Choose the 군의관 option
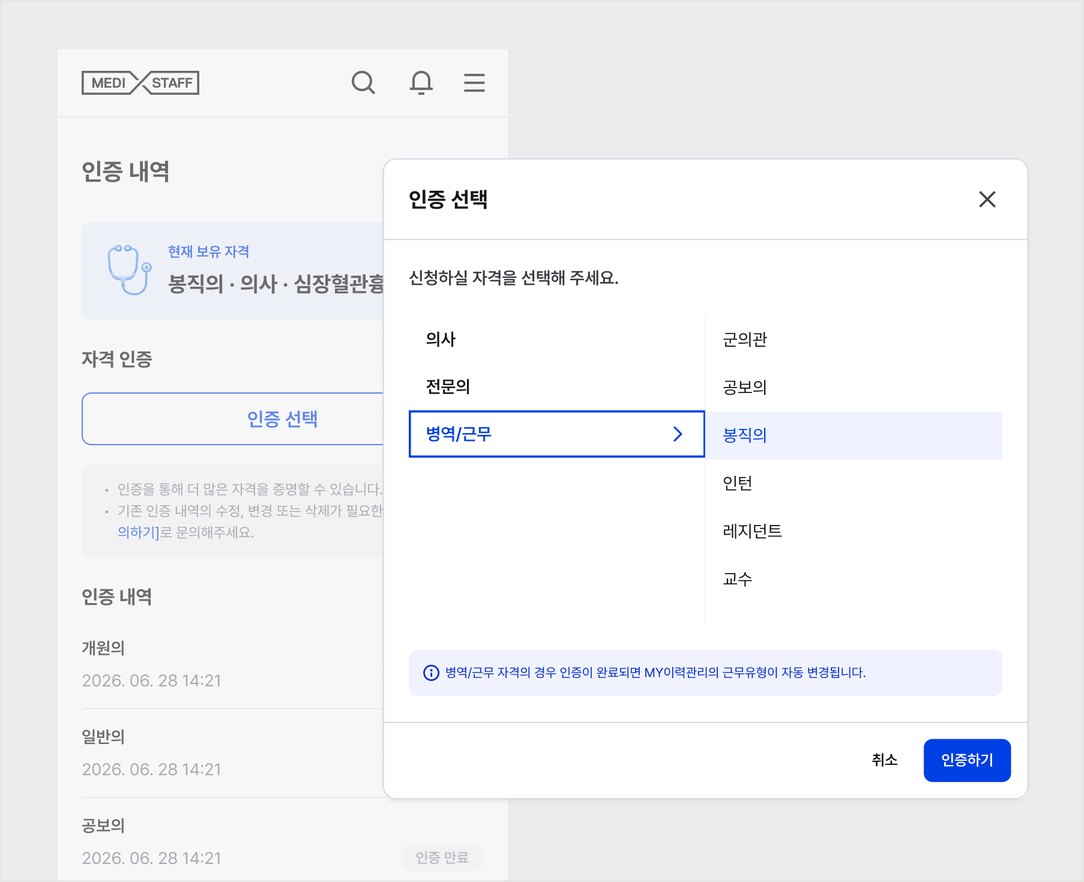This screenshot has width=1084, height=882. click(x=745, y=339)
